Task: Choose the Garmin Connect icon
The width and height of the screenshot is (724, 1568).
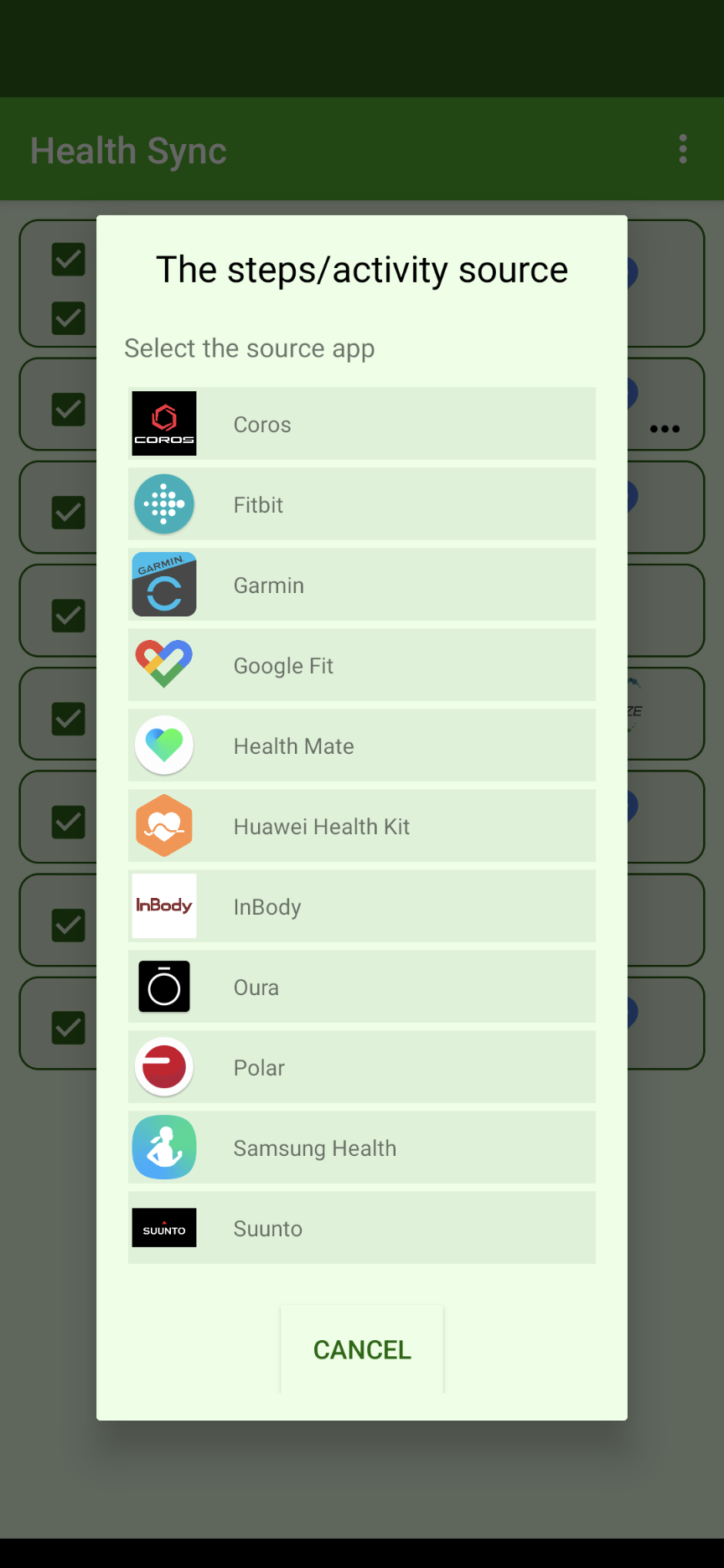Action: 163,584
